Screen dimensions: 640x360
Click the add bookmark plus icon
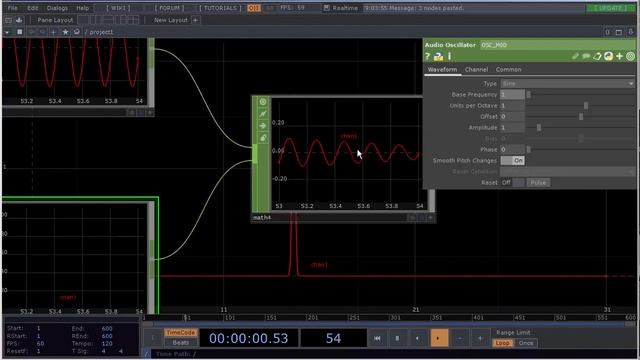tap(53, 32)
